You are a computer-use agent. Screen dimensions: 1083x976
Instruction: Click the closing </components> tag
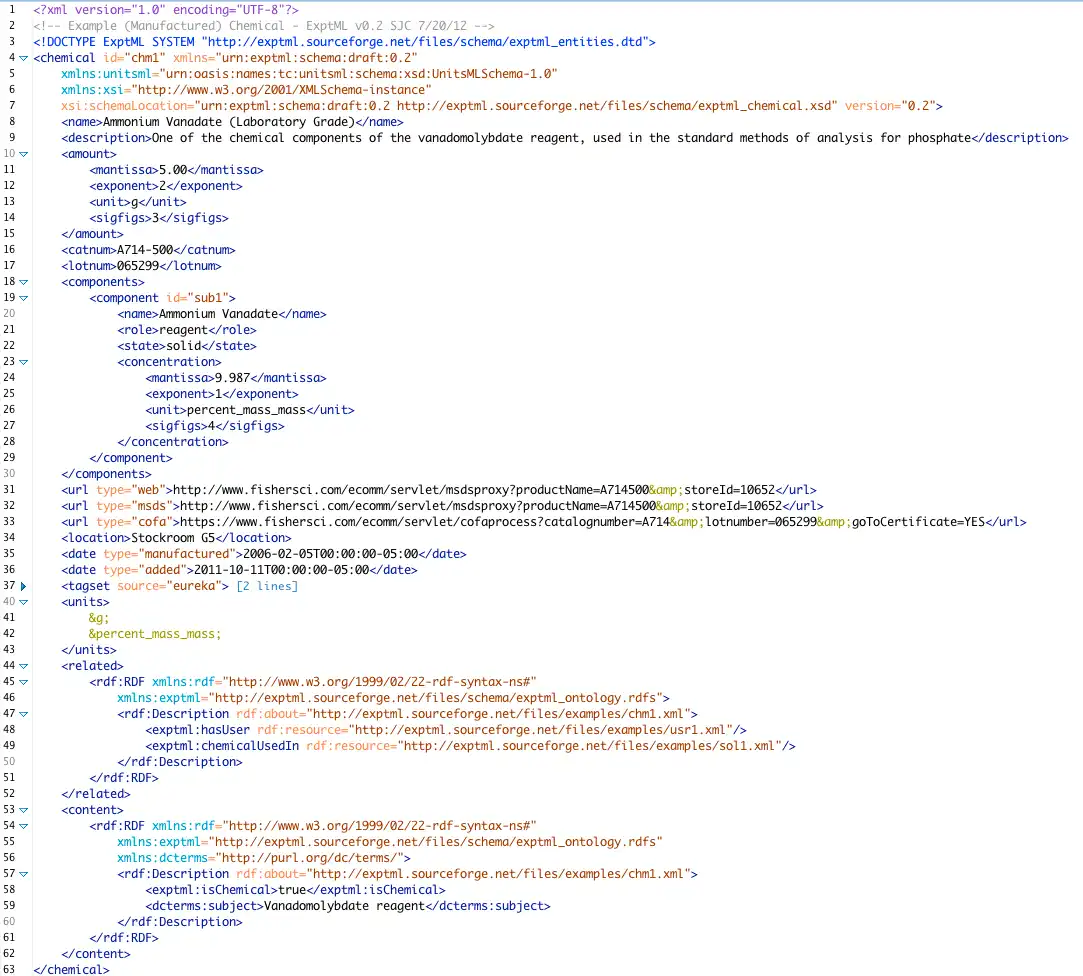click(106, 474)
